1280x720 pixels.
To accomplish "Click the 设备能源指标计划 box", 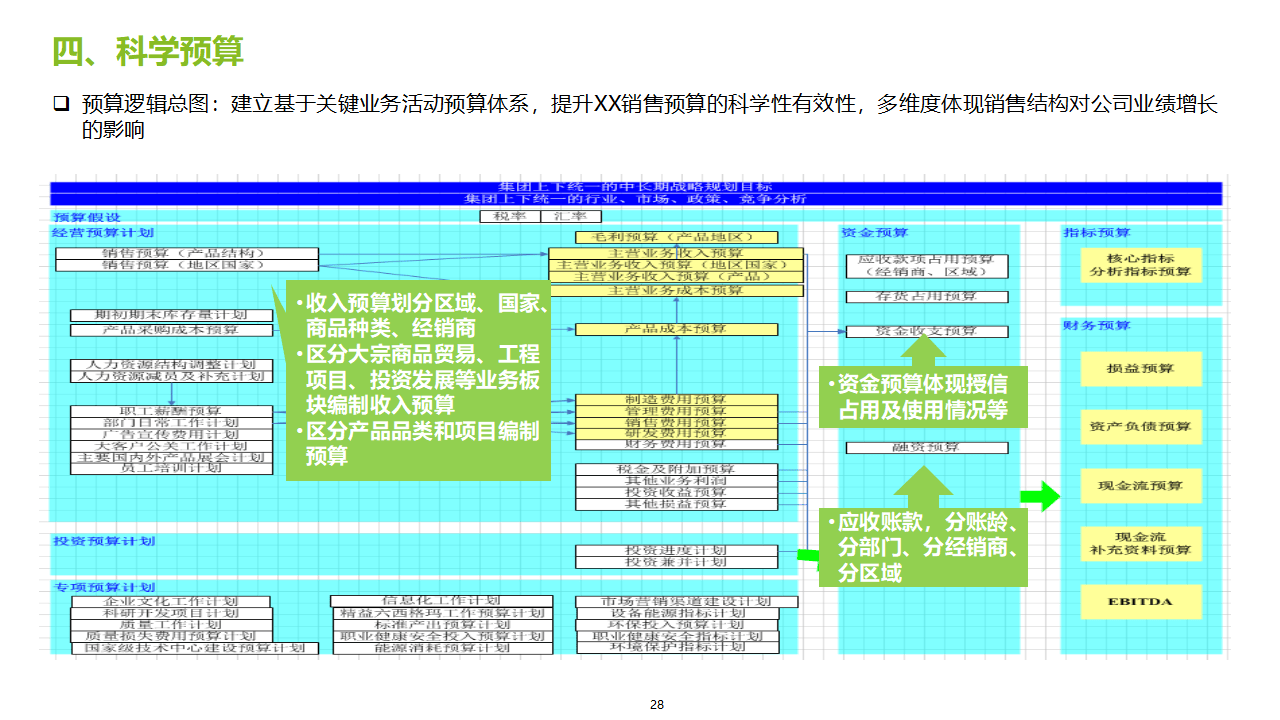I will (x=676, y=613).
